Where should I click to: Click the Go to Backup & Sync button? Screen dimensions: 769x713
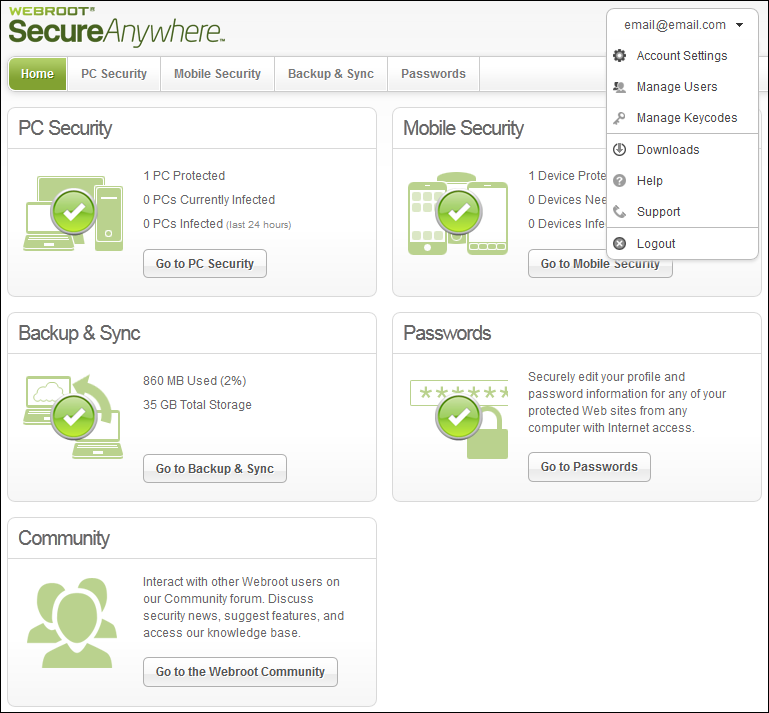click(x=215, y=469)
